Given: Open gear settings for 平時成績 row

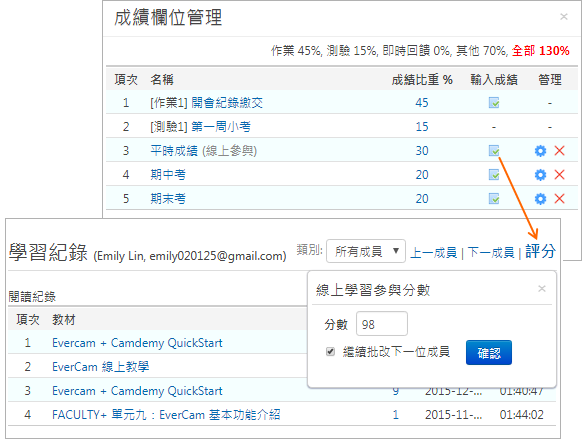Looking at the screenshot, I should click(540, 151).
